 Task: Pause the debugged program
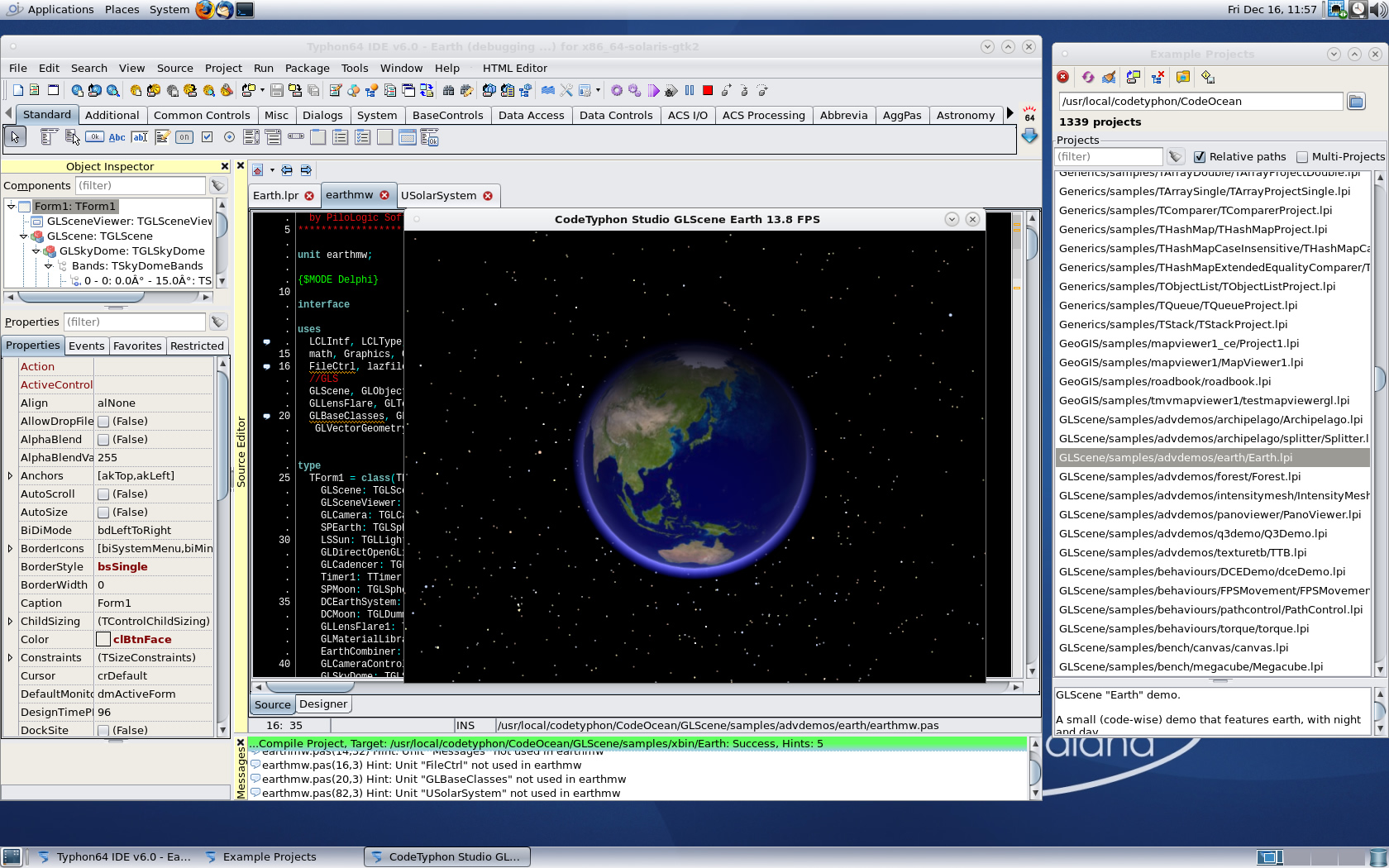[x=690, y=91]
